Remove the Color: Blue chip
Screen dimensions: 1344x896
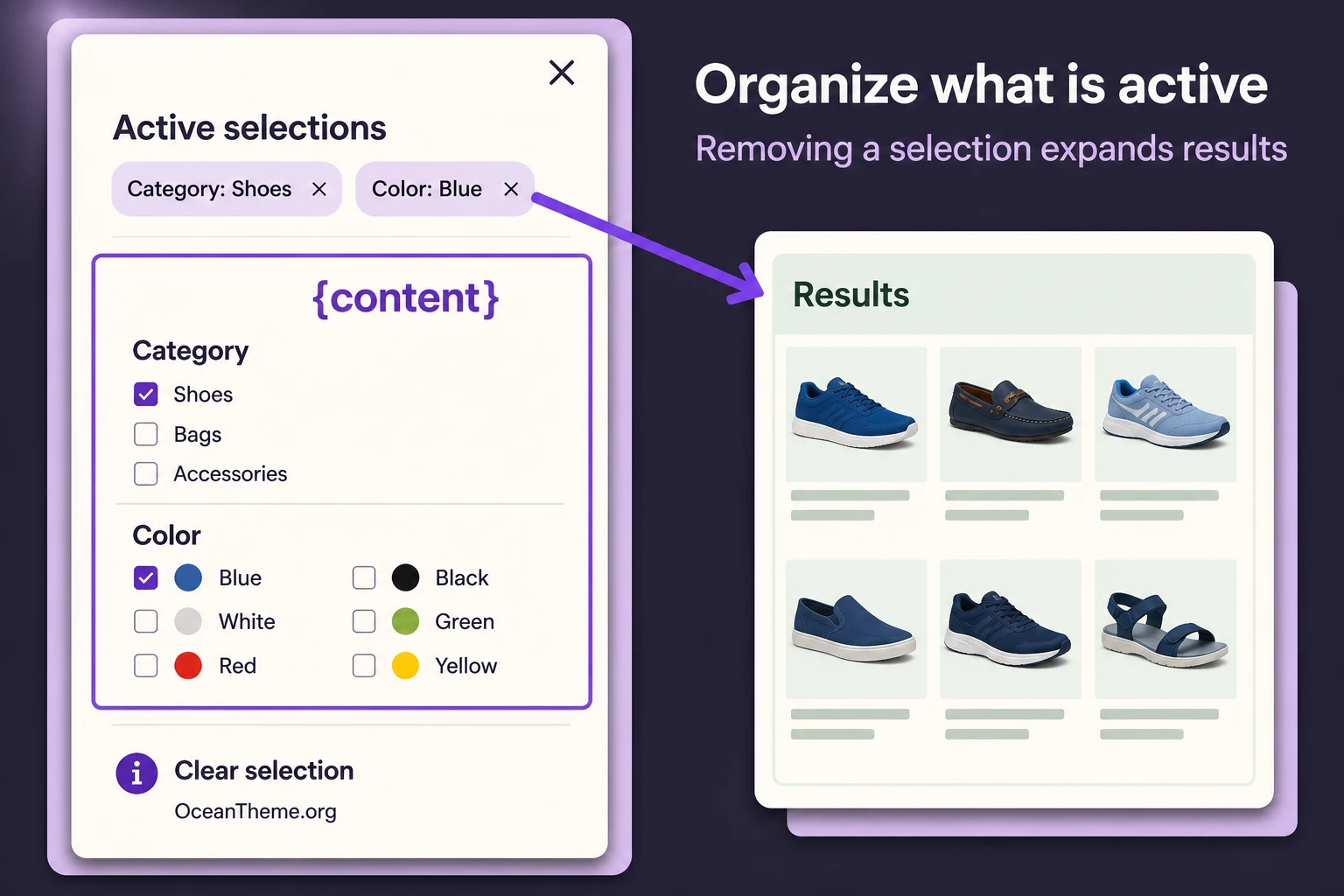click(x=511, y=189)
